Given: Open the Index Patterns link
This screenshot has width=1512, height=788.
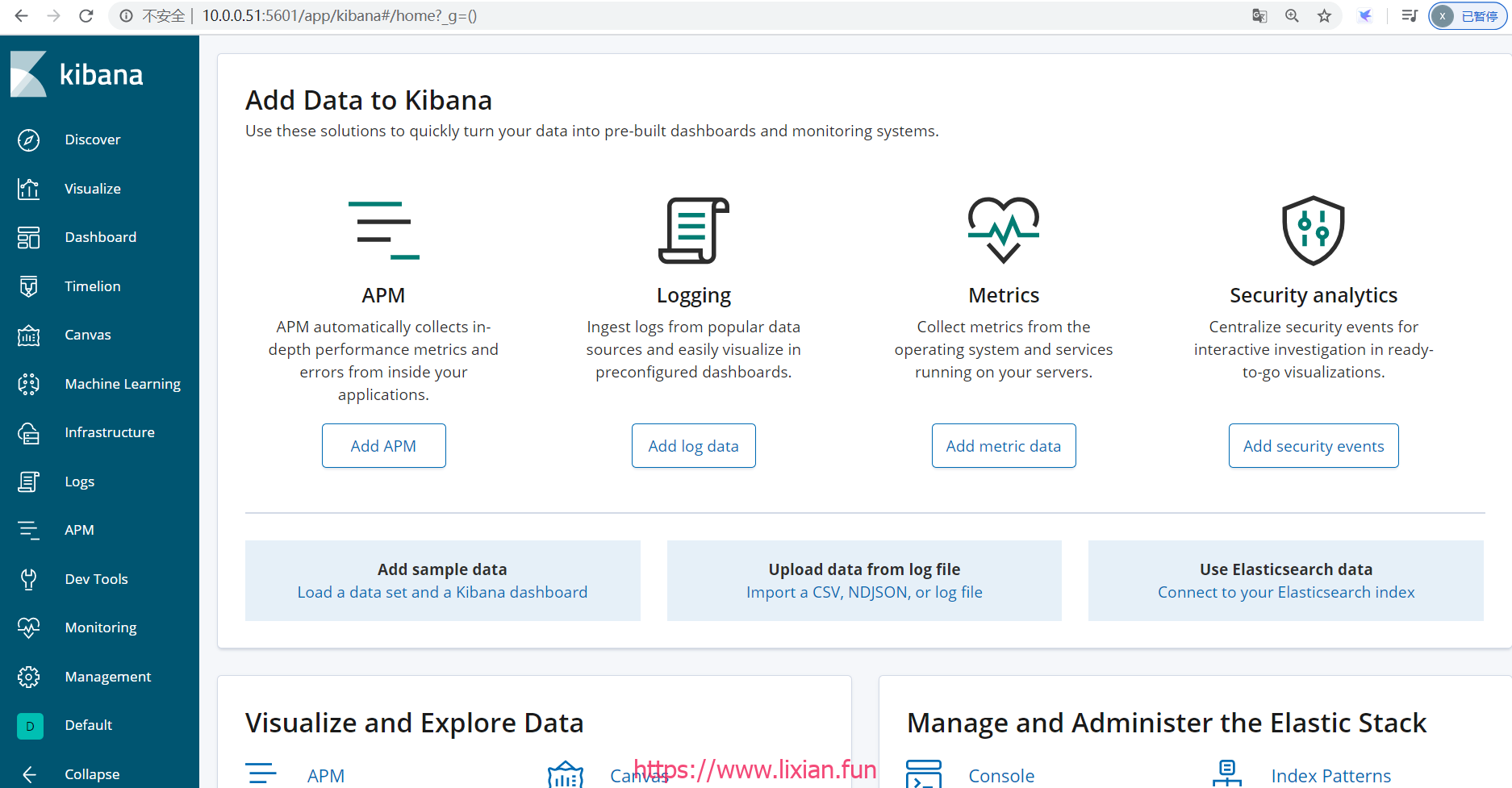Looking at the screenshot, I should point(1331,776).
